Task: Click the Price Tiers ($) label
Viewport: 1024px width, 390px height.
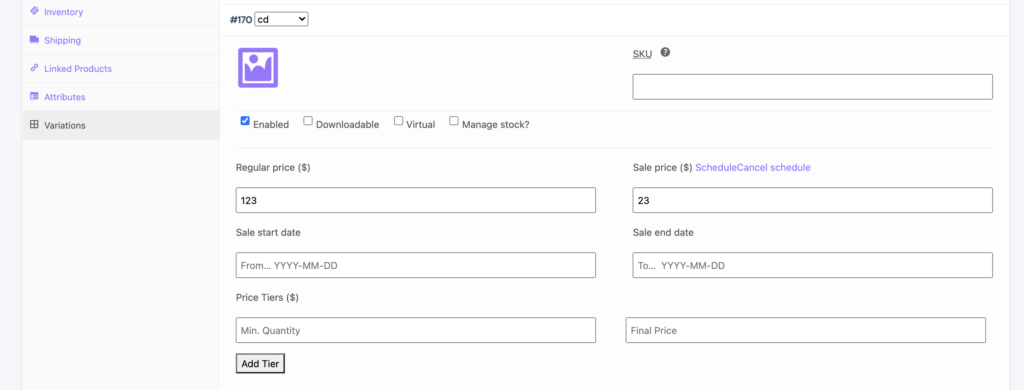Action: pyautogui.click(x=267, y=297)
